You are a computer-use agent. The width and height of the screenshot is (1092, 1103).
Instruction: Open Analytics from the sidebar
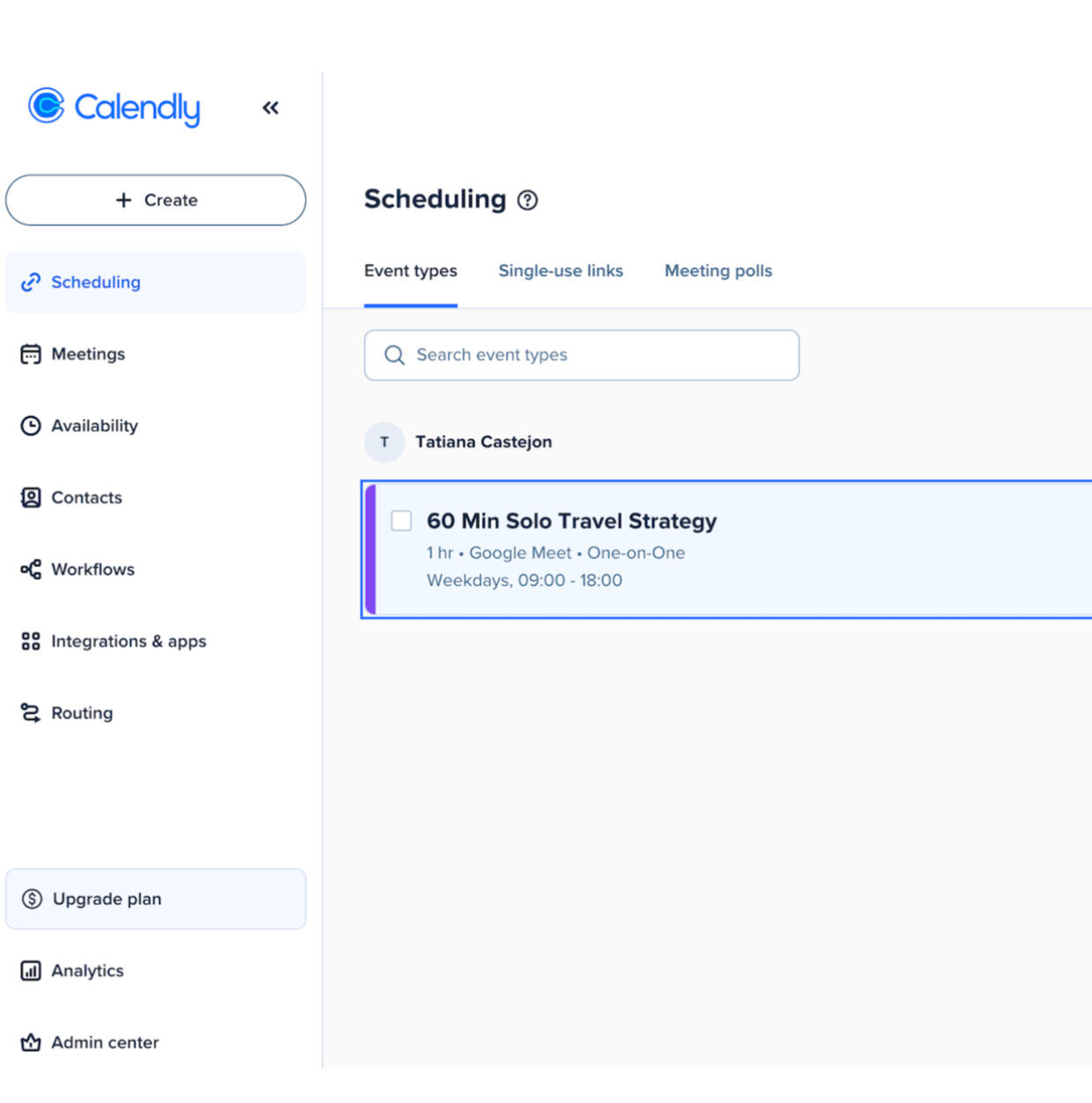coord(87,971)
